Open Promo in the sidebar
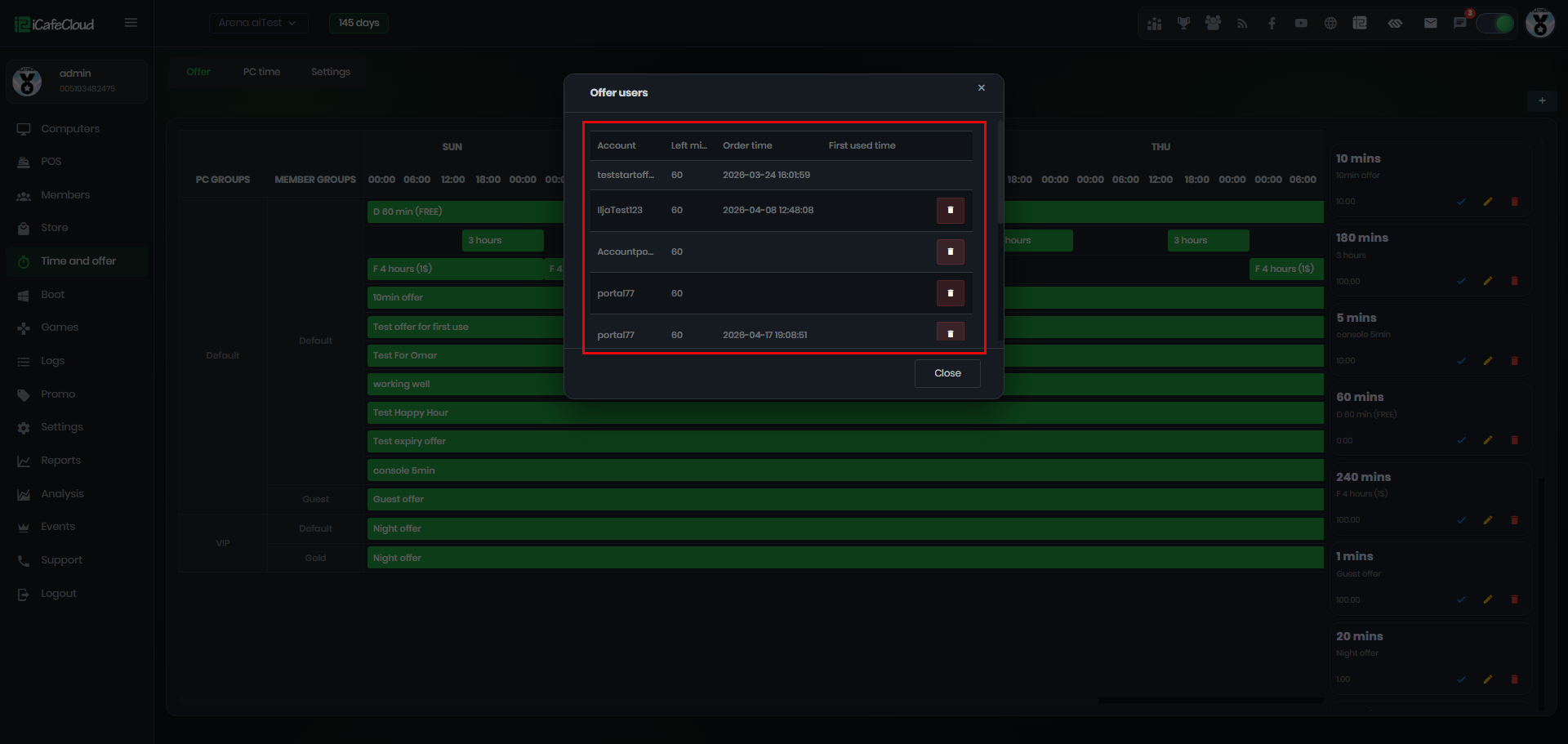1568x744 pixels. click(x=77, y=394)
